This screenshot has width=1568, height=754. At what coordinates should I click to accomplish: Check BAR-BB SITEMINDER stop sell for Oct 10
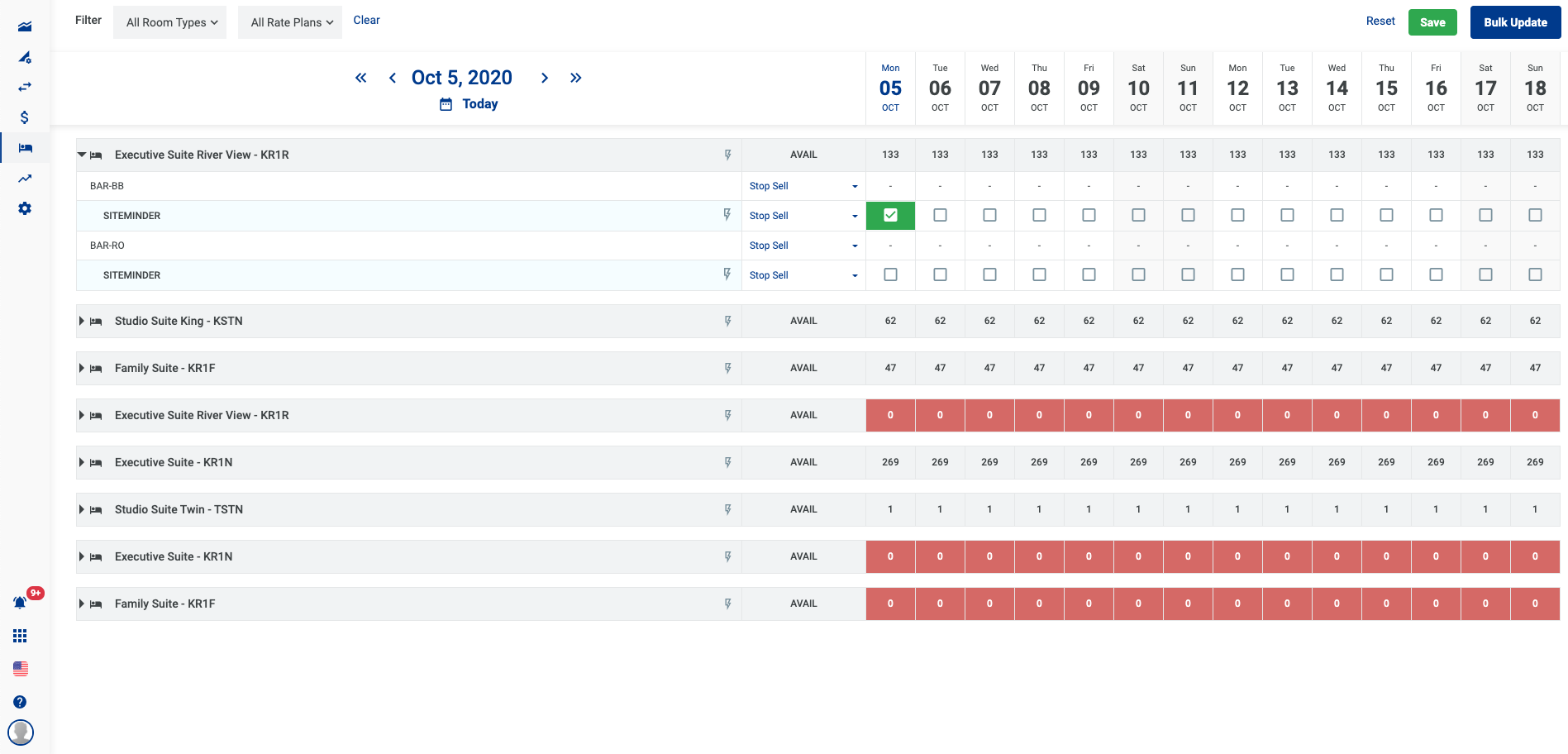(x=1138, y=216)
